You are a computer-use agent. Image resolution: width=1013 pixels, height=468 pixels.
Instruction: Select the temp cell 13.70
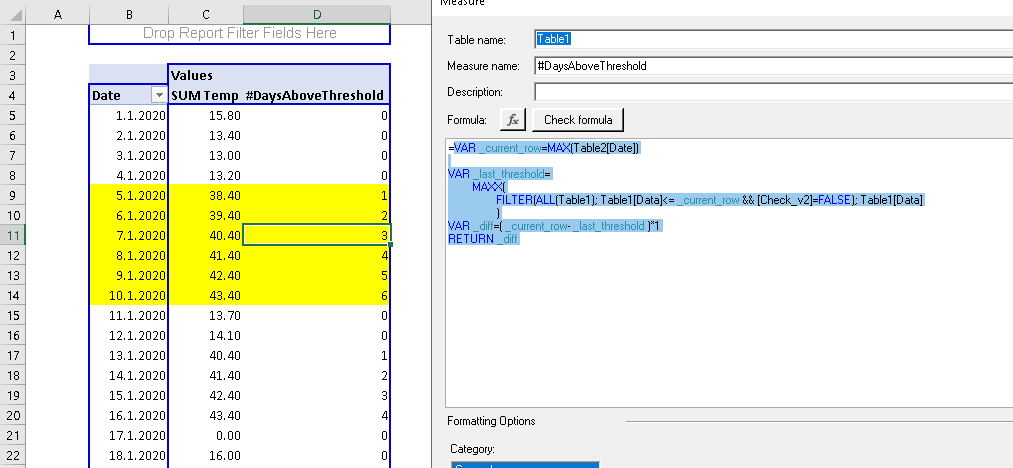pyautogui.click(x=205, y=315)
